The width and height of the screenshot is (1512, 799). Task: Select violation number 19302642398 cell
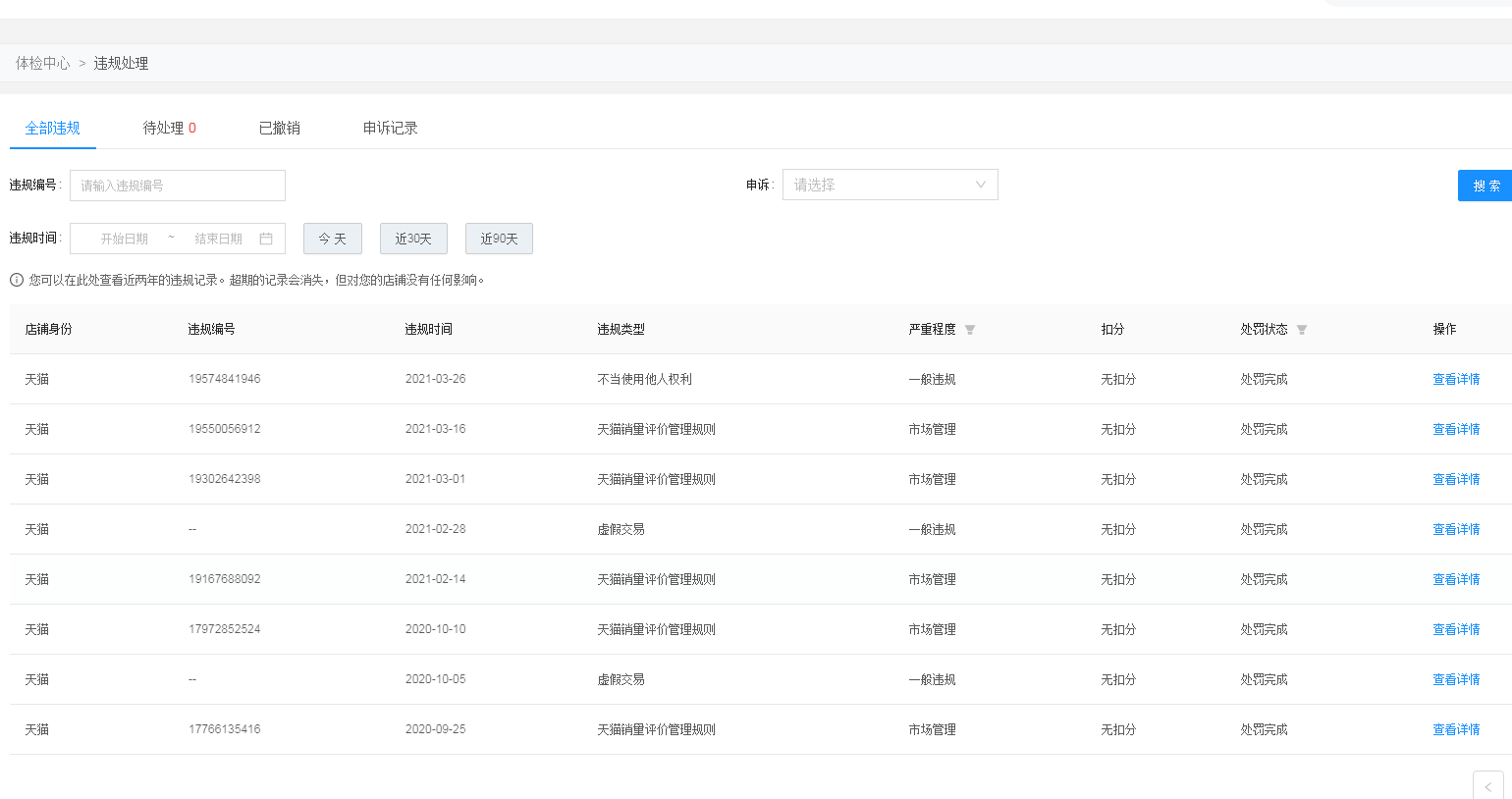click(x=225, y=479)
